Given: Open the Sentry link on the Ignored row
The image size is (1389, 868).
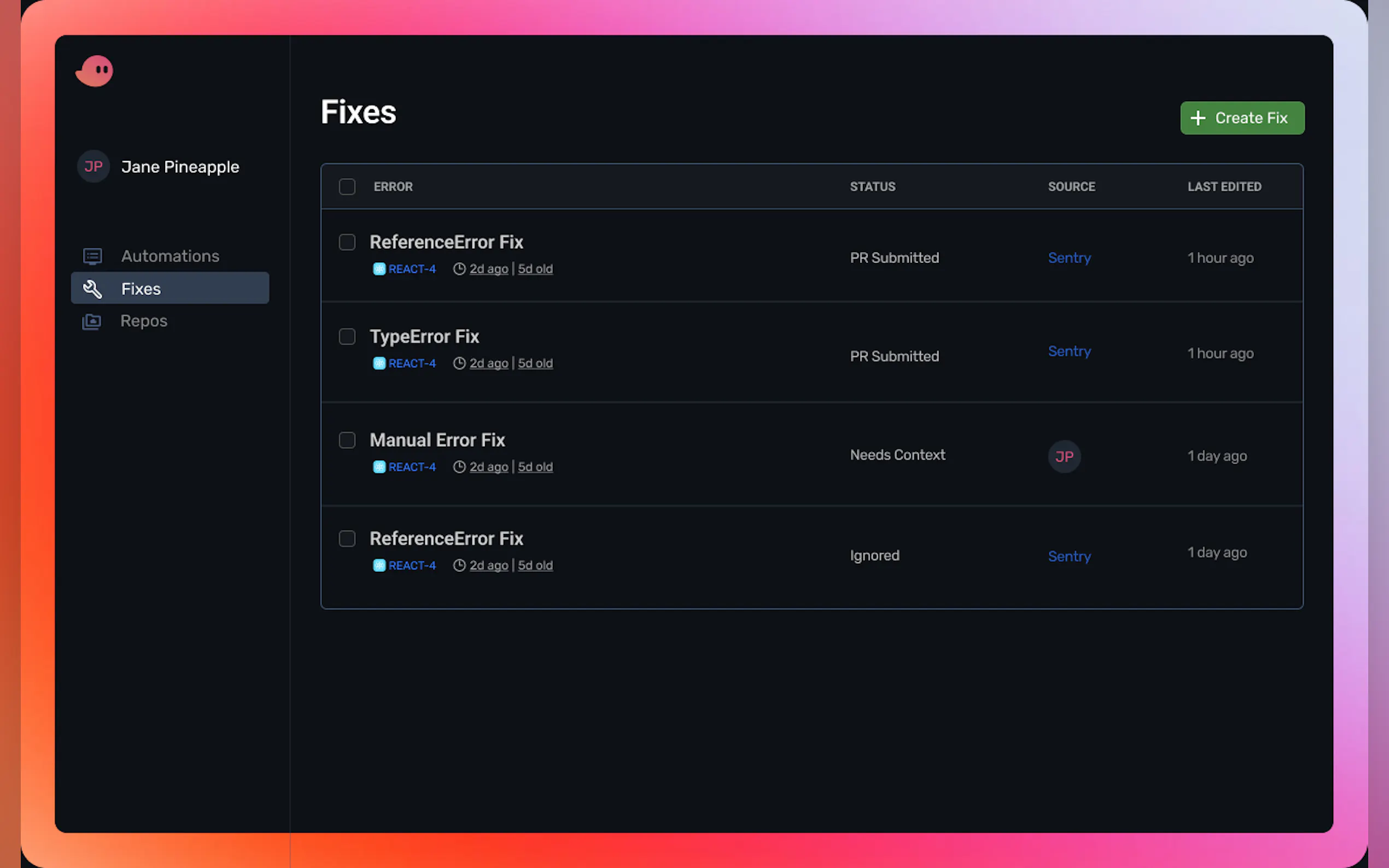Looking at the screenshot, I should pyautogui.click(x=1069, y=556).
